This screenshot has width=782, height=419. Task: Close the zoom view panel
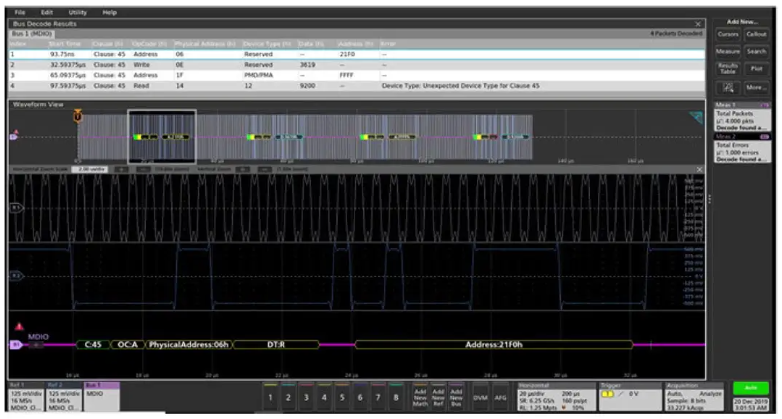699,170
